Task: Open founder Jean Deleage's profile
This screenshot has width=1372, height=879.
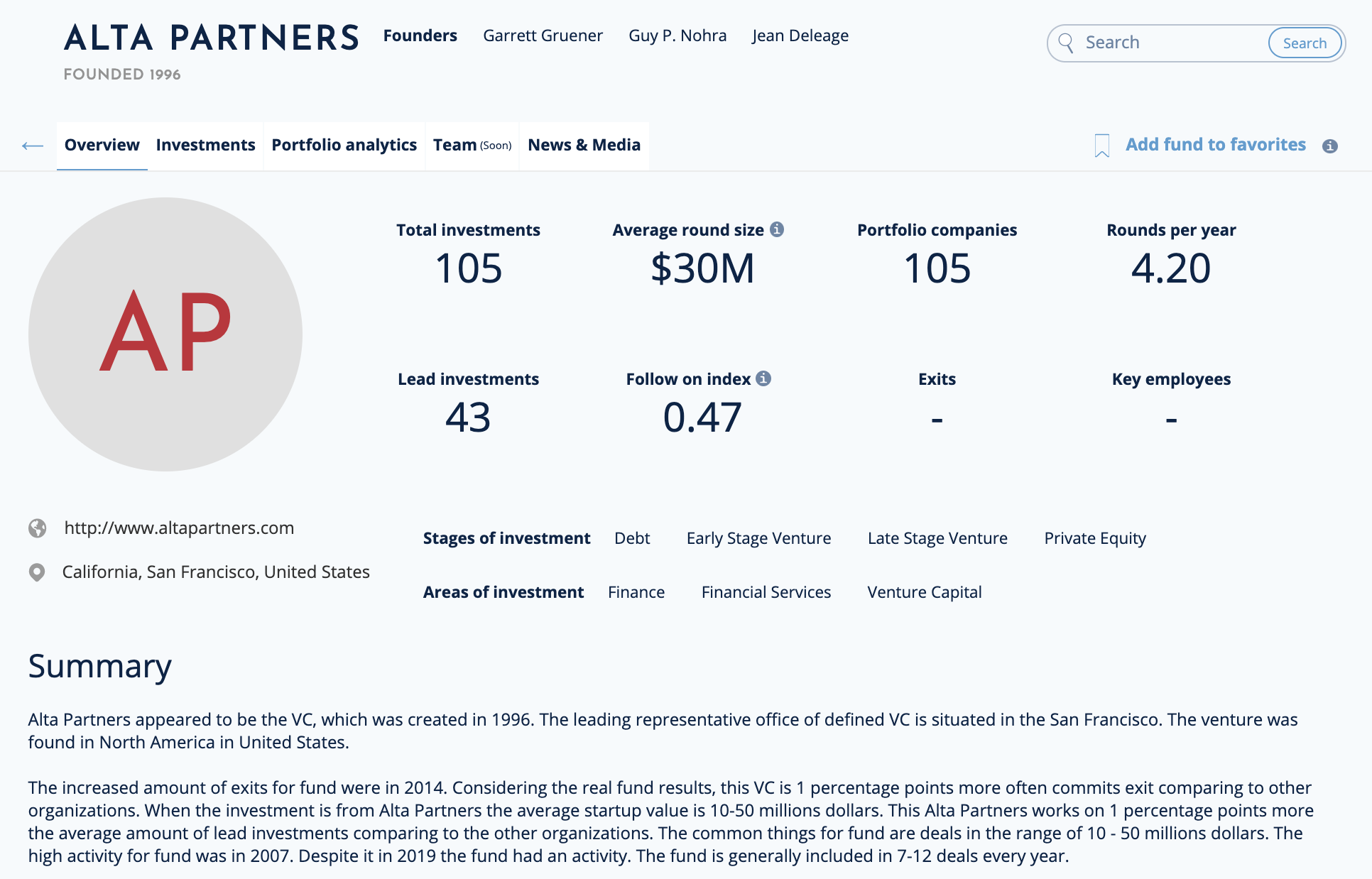Action: [800, 36]
